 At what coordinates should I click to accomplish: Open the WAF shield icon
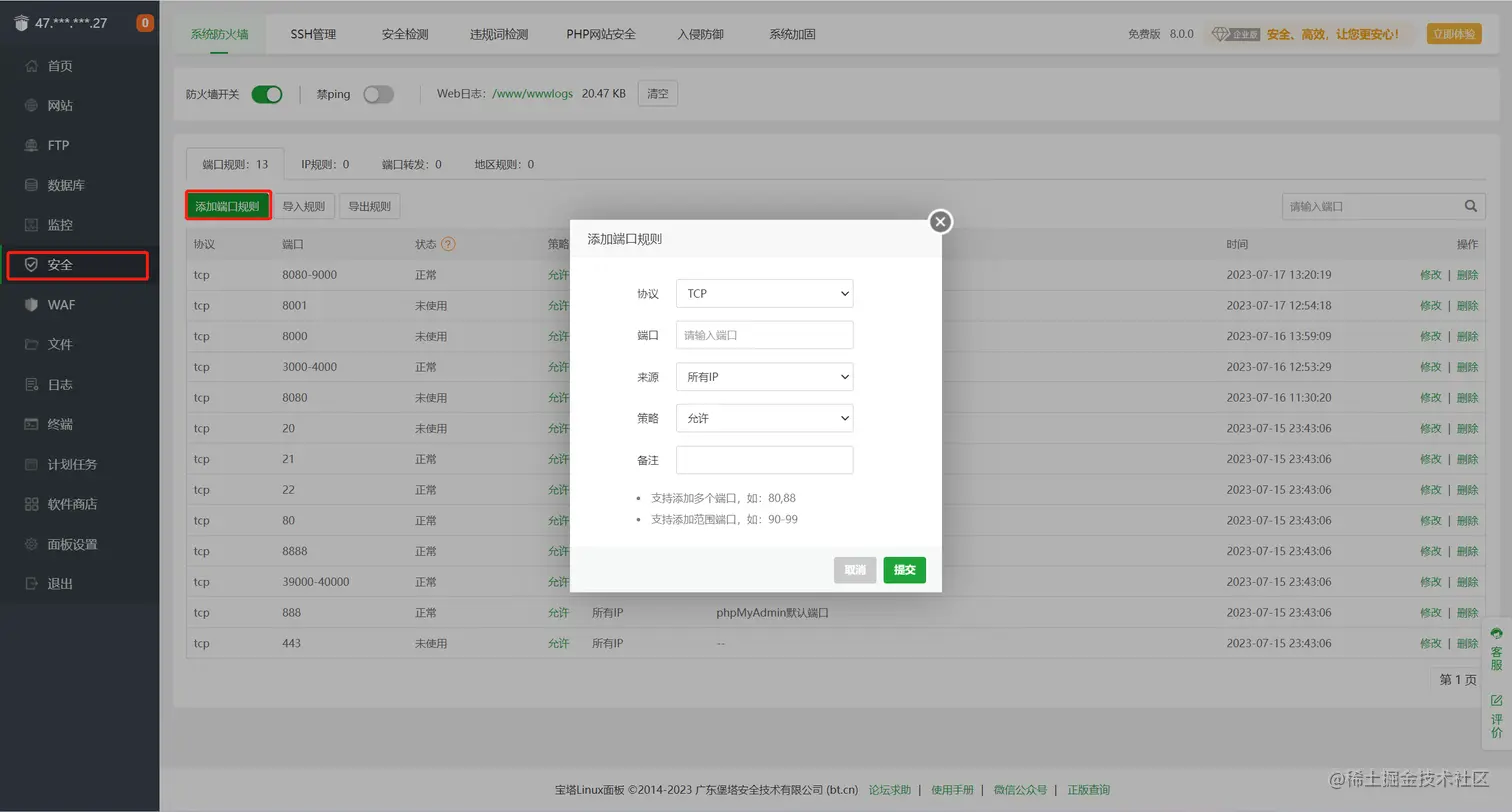point(31,305)
